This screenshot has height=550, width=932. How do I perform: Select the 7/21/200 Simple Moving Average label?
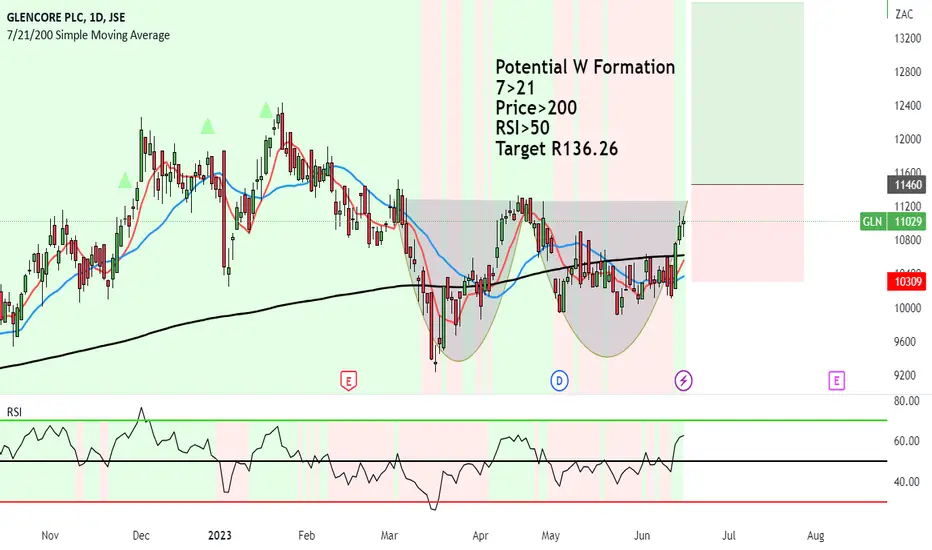pyautogui.click(x=89, y=35)
